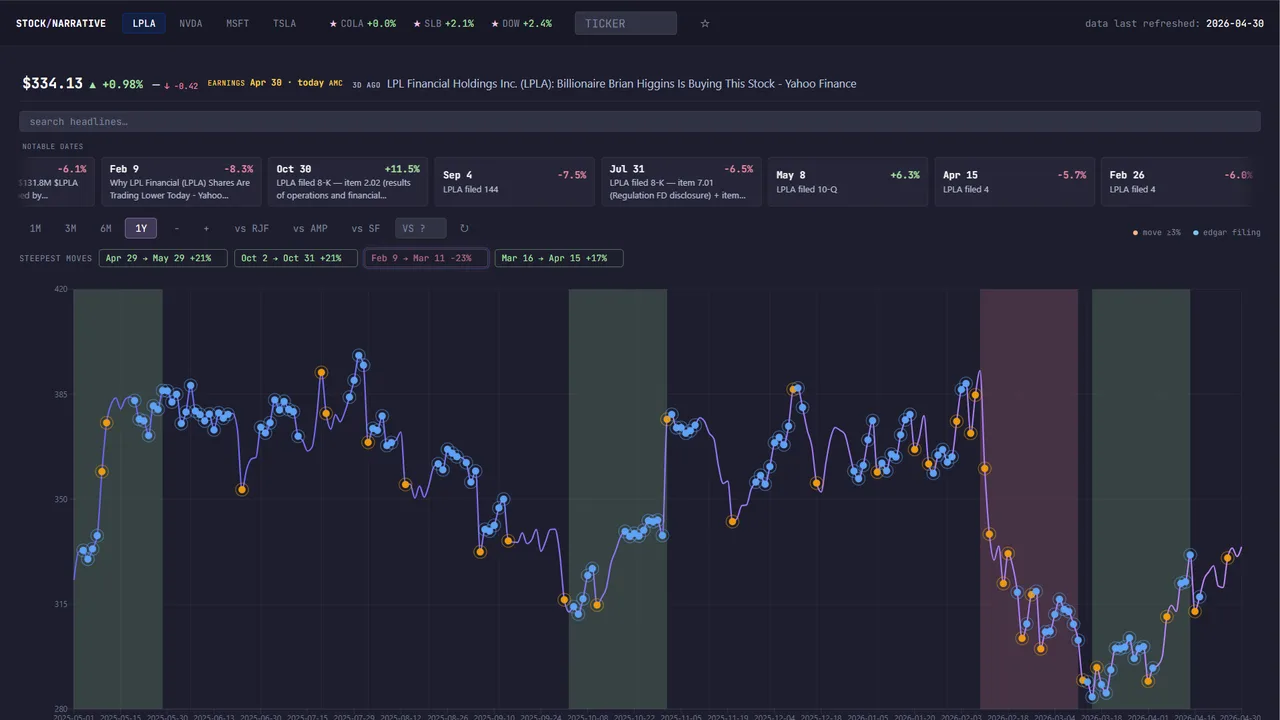Viewport: 1280px width, 720px height.
Task: Focus the search headlines box
Action: (640, 121)
